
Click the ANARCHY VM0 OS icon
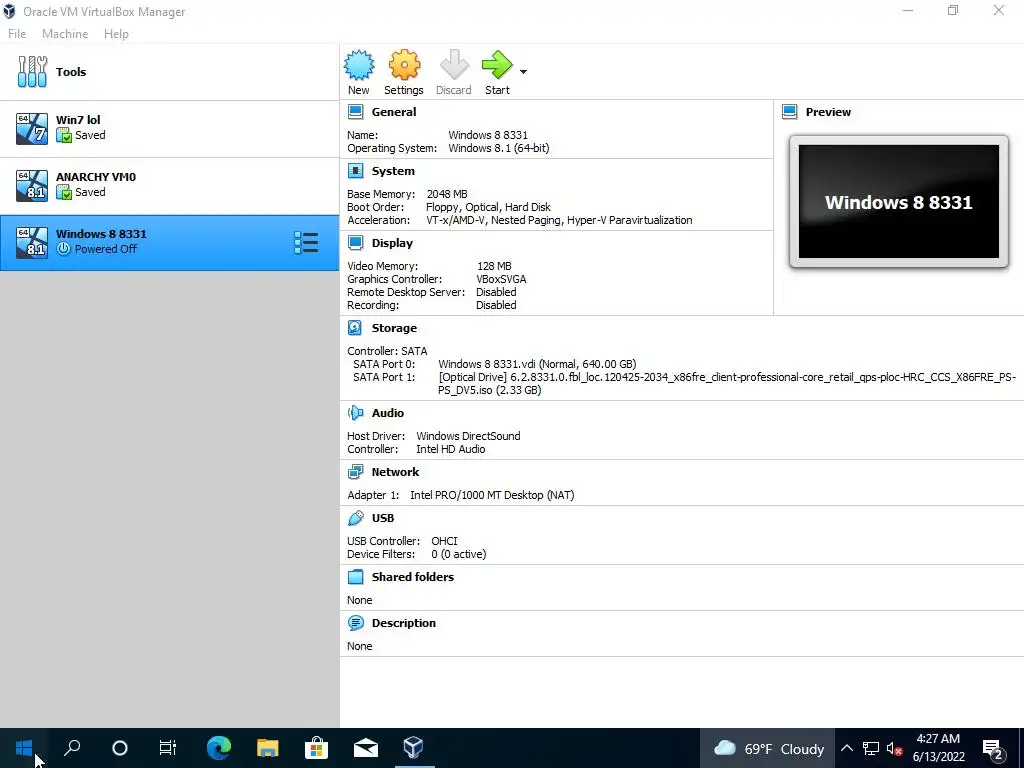tap(32, 185)
